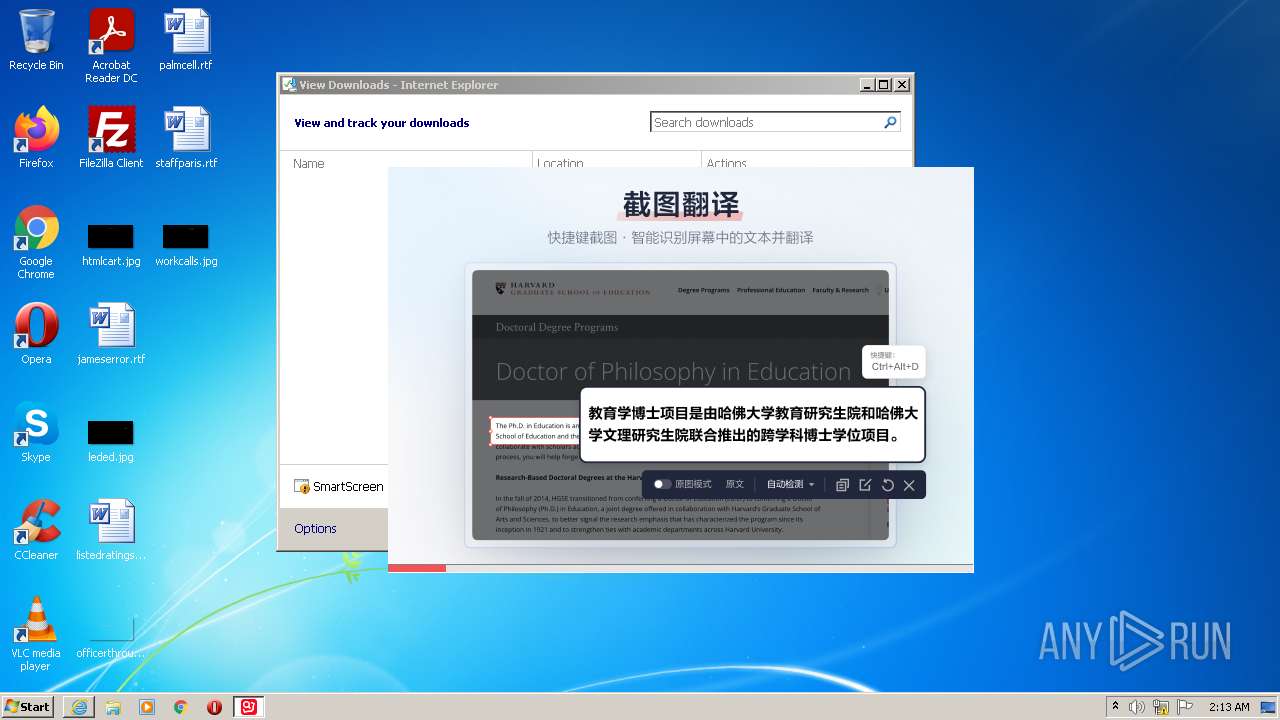
Task: Open FileZilla Client shortcut
Action: click(111, 138)
